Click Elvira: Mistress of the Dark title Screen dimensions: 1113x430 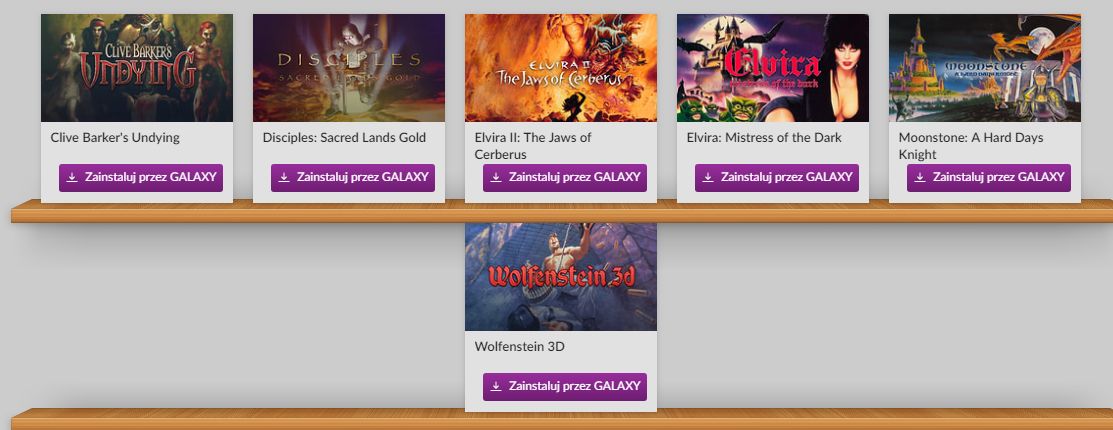764,138
